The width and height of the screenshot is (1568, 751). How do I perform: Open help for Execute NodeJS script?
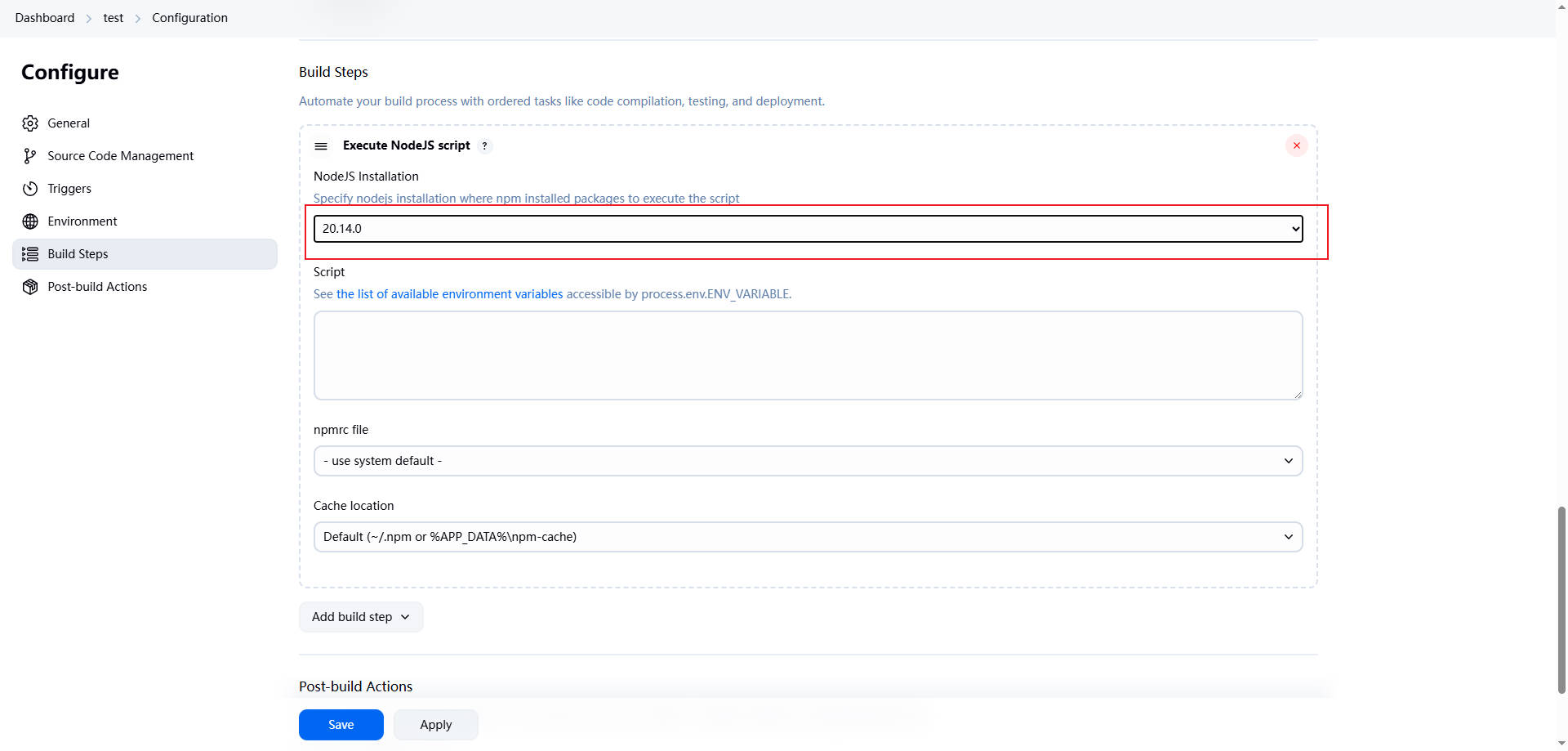(484, 146)
